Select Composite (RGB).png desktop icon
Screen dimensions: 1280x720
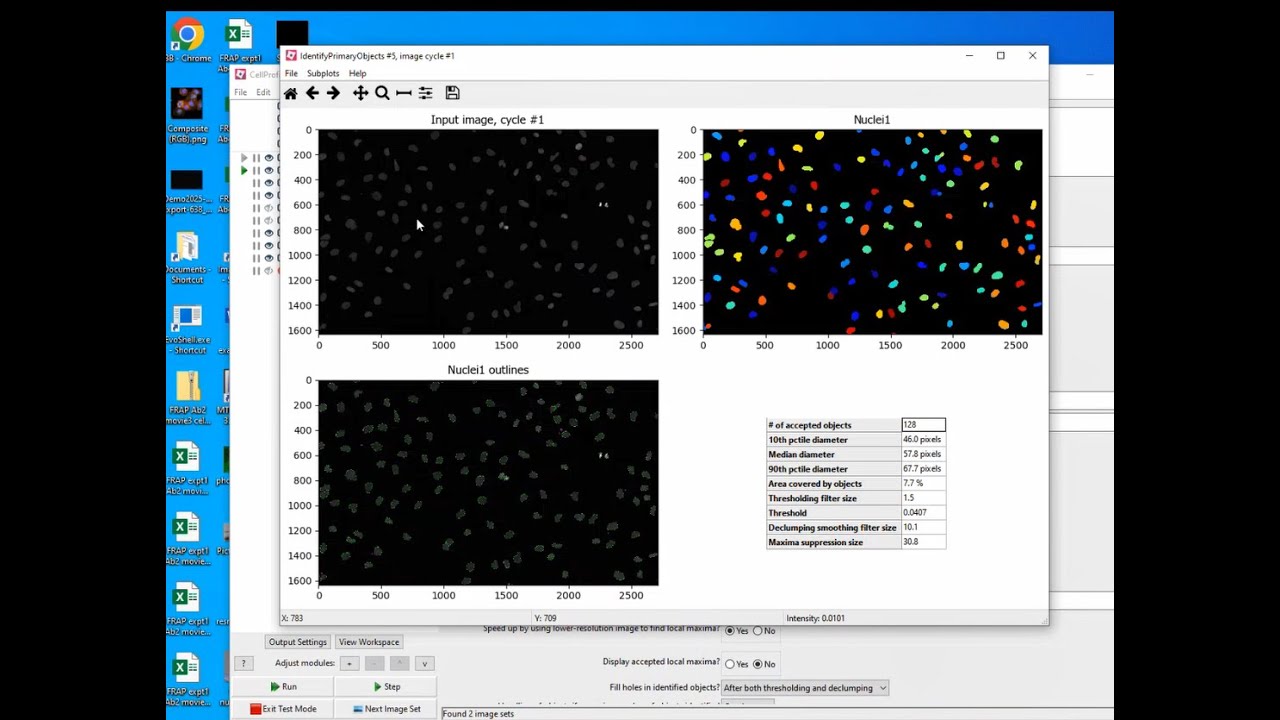(187, 115)
